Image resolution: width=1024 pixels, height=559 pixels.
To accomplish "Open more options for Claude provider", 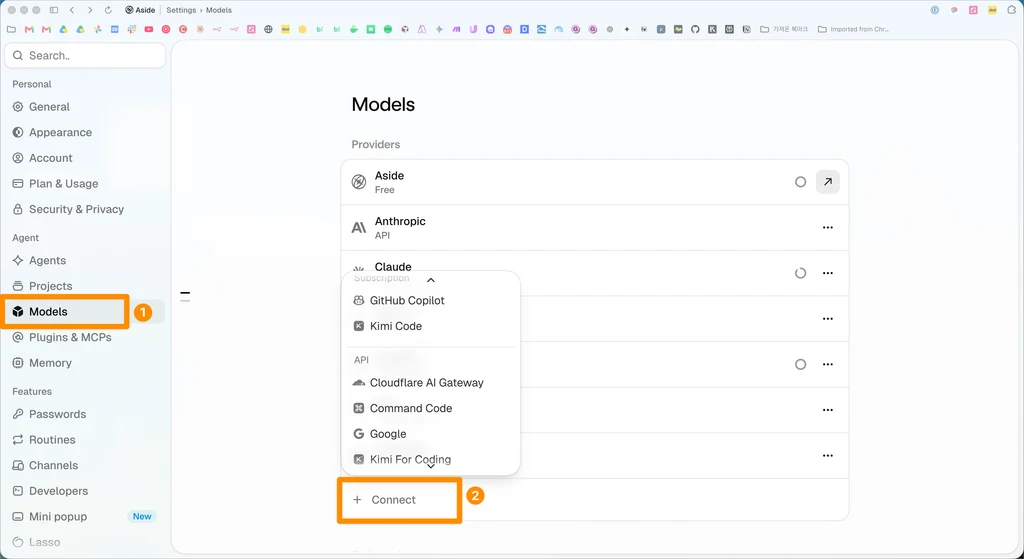I will click(827, 273).
